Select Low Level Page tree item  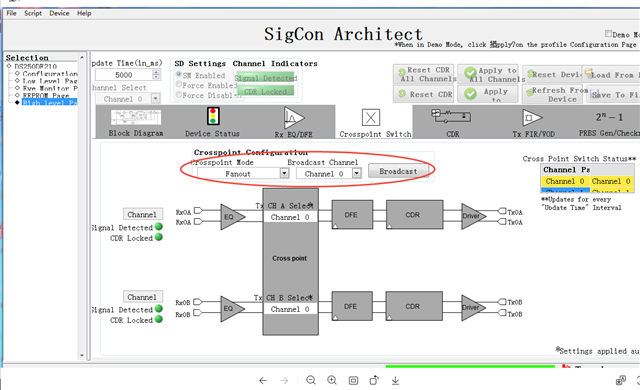pyautogui.click(x=50, y=81)
